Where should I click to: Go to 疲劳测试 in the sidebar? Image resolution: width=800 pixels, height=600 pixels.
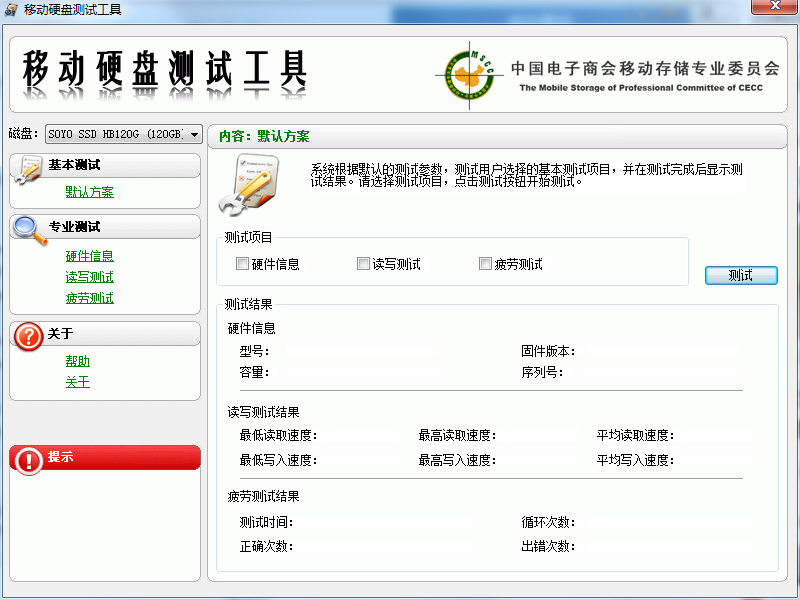90,298
